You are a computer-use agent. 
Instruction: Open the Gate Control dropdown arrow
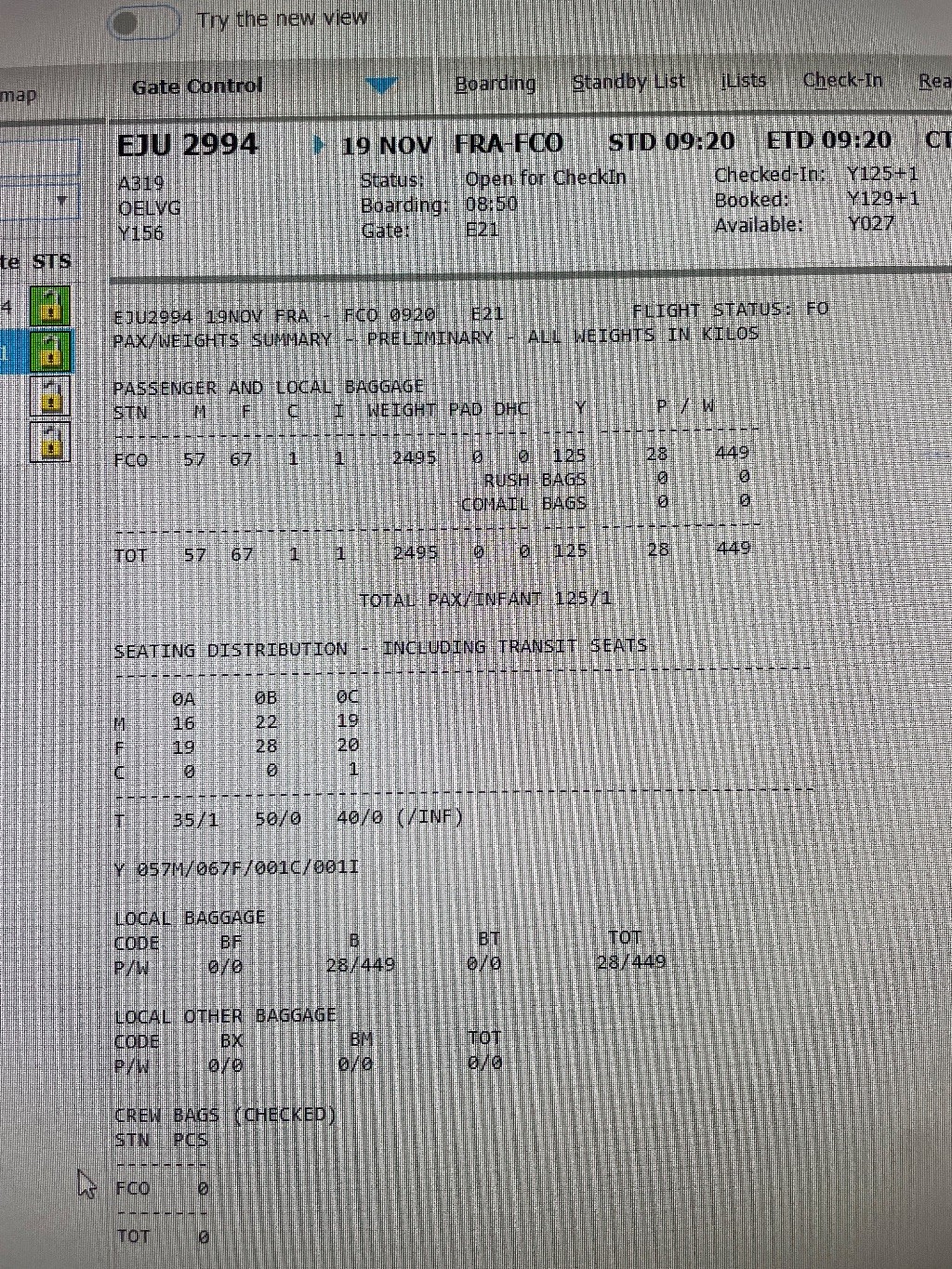(x=381, y=86)
